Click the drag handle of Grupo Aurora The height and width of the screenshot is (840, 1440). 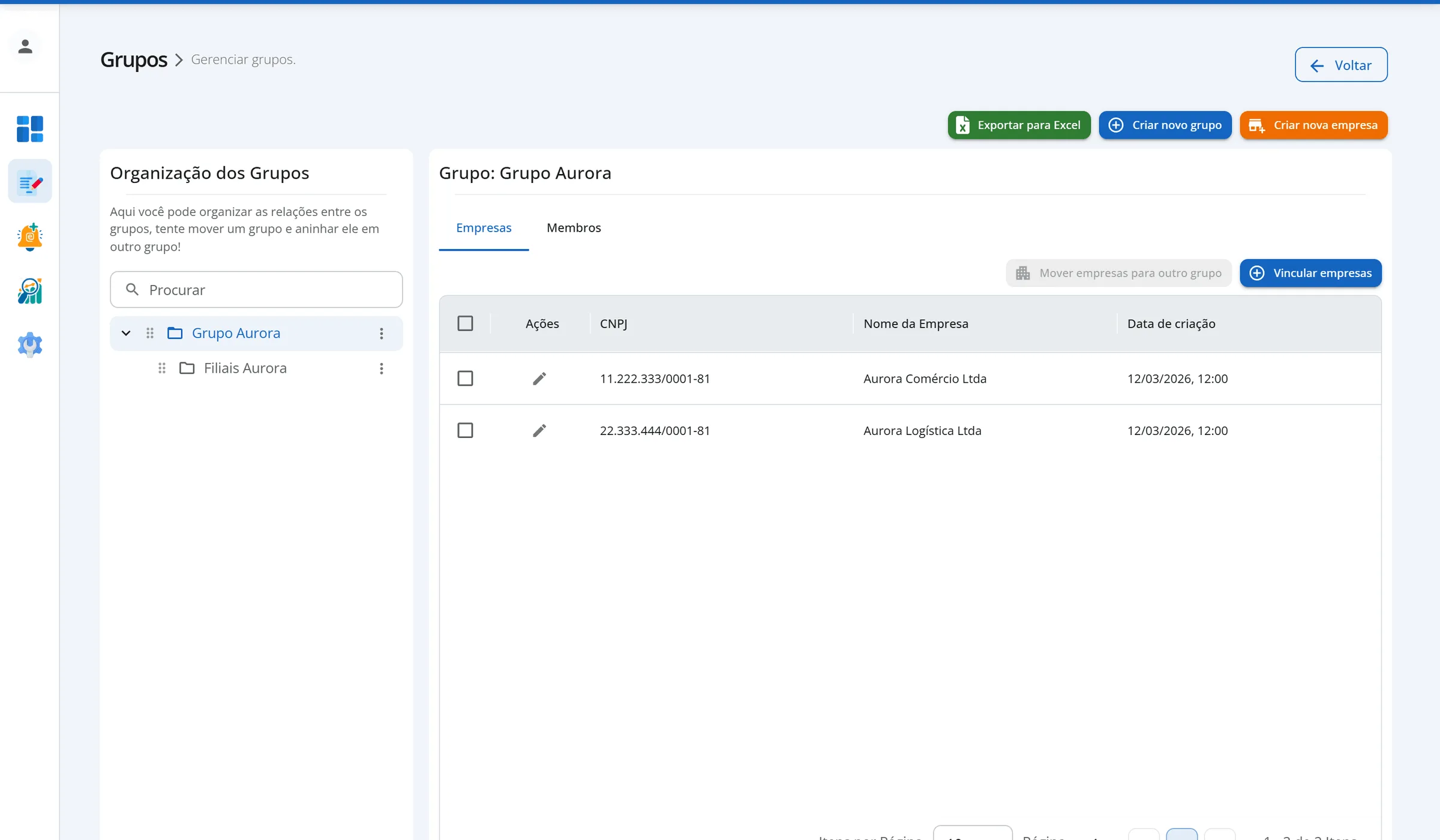click(x=150, y=333)
